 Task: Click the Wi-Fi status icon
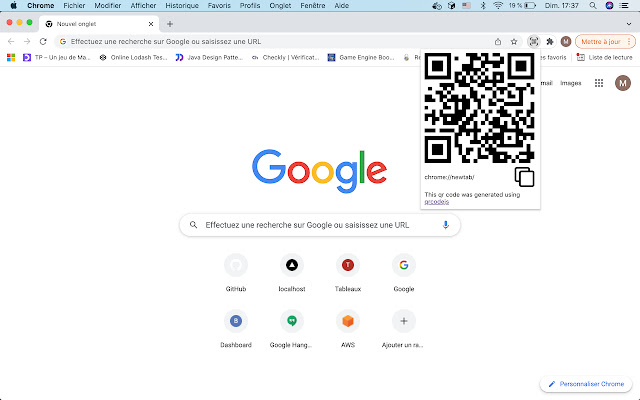[x=498, y=6]
